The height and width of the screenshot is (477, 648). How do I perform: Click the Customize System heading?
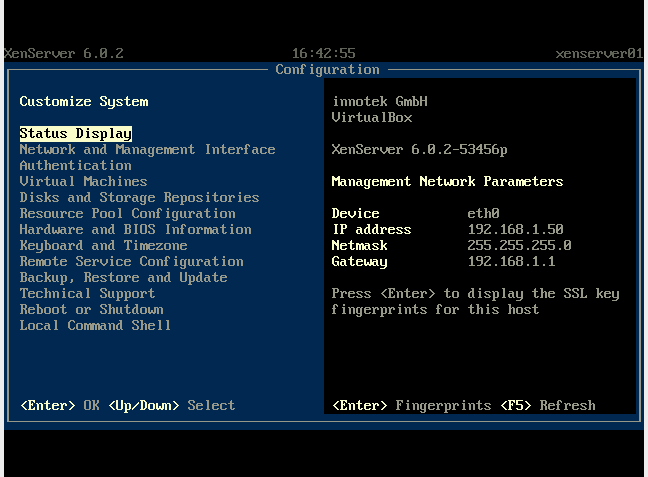point(83,101)
